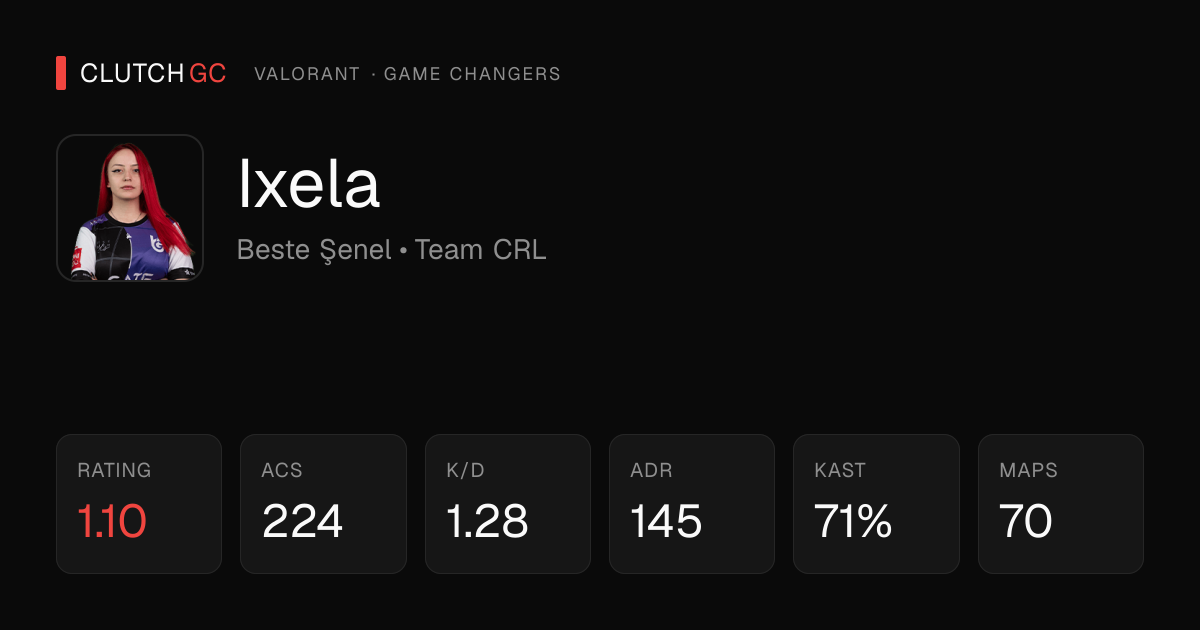Click the 145 ADR value
The width and height of the screenshot is (1200, 630).
tap(667, 521)
